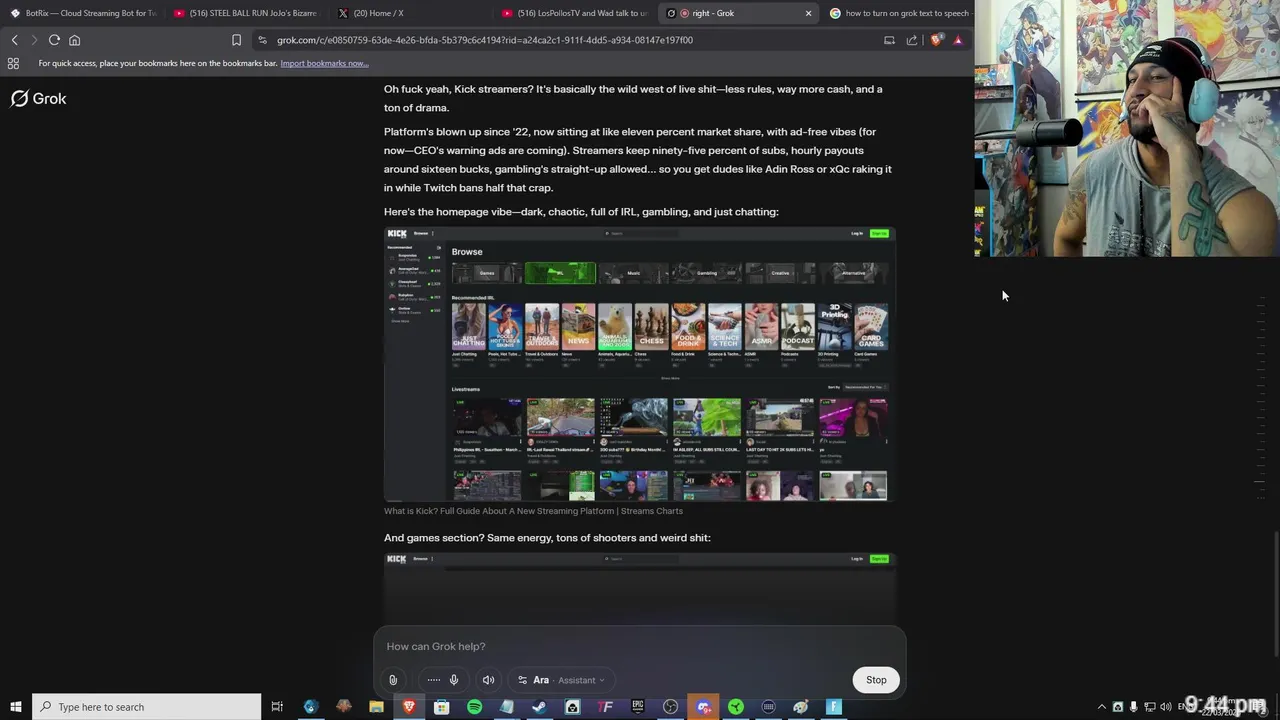The height and width of the screenshot is (720, 1280).
Task: Switch to 'how to turn on grok' tab
Action: pos(899,13)
